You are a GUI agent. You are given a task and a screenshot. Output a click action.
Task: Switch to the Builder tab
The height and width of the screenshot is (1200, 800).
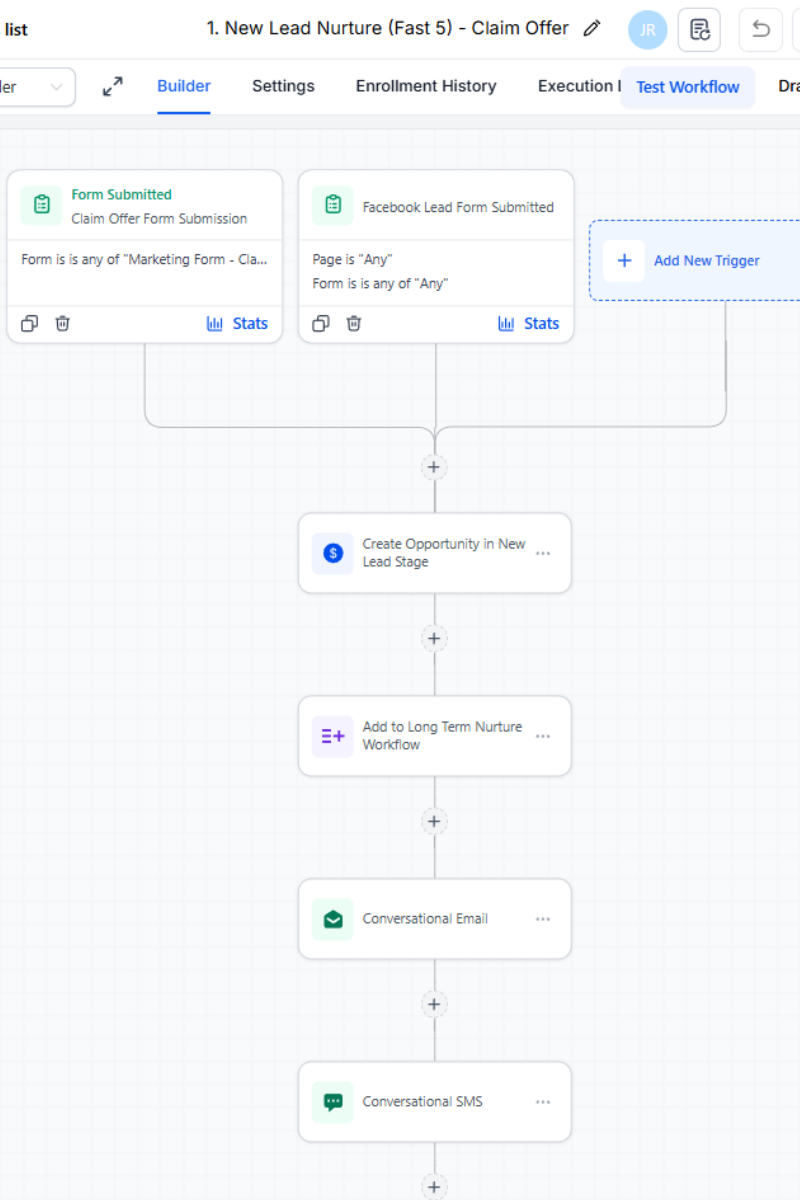coord(184,86)
